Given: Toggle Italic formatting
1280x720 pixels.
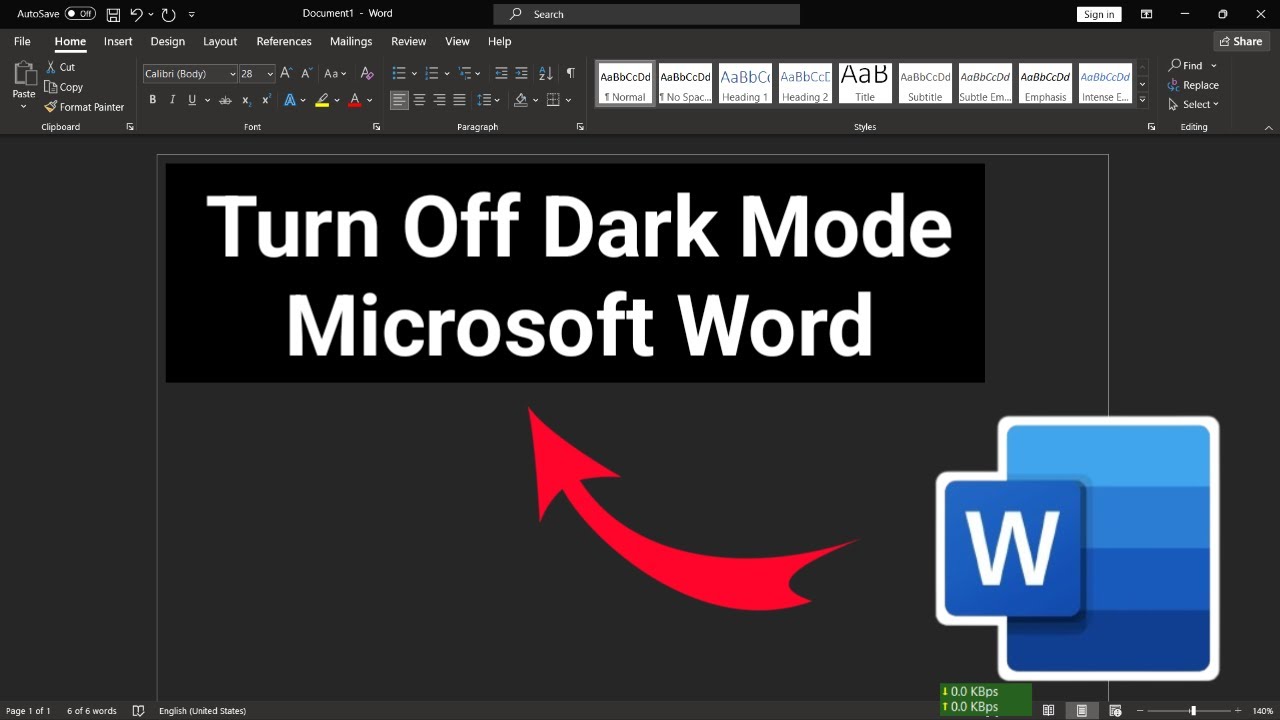Looking at the screenshot, I should tap(172, 100).
